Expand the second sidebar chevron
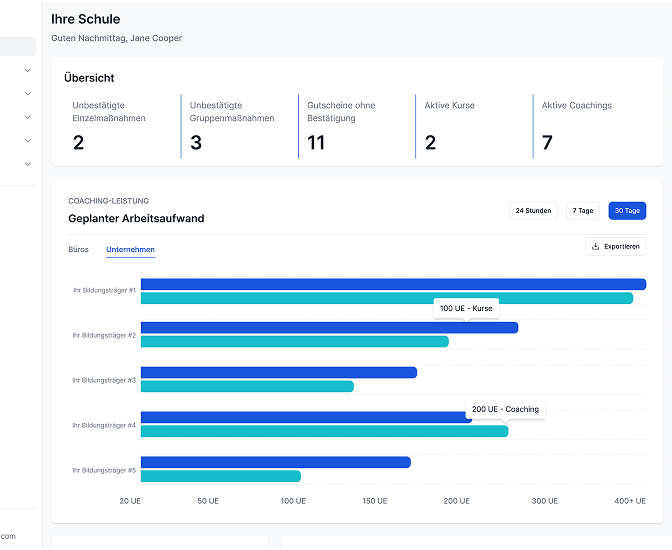Image resolution: width=672 pixels, height=550 pixels. click(27, 93)
